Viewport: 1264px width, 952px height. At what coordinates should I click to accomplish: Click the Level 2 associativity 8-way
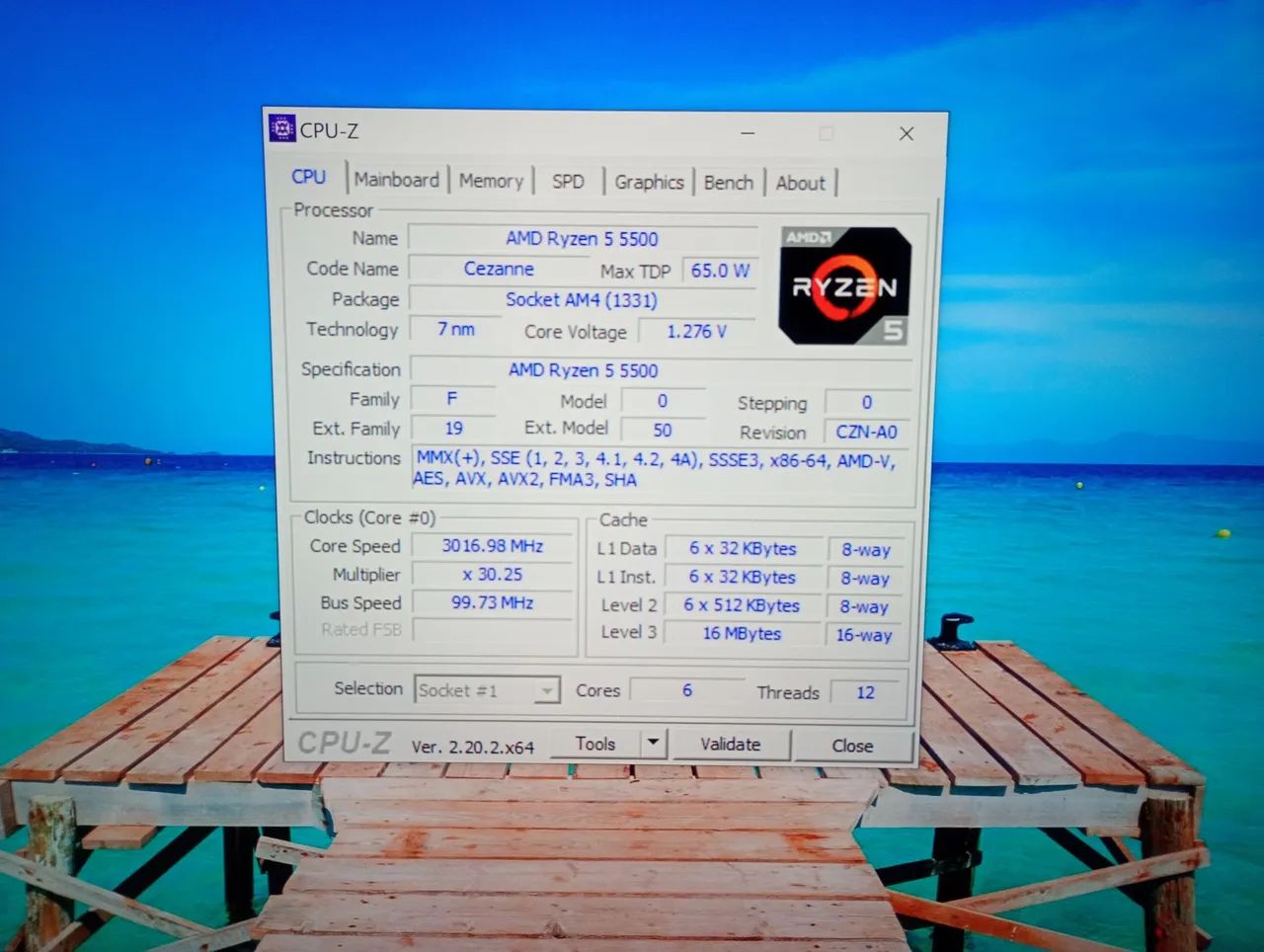pos(865,607)
